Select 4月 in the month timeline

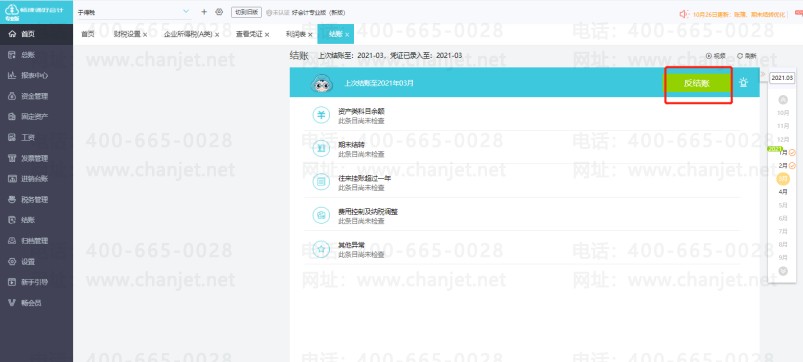point(783,192)
